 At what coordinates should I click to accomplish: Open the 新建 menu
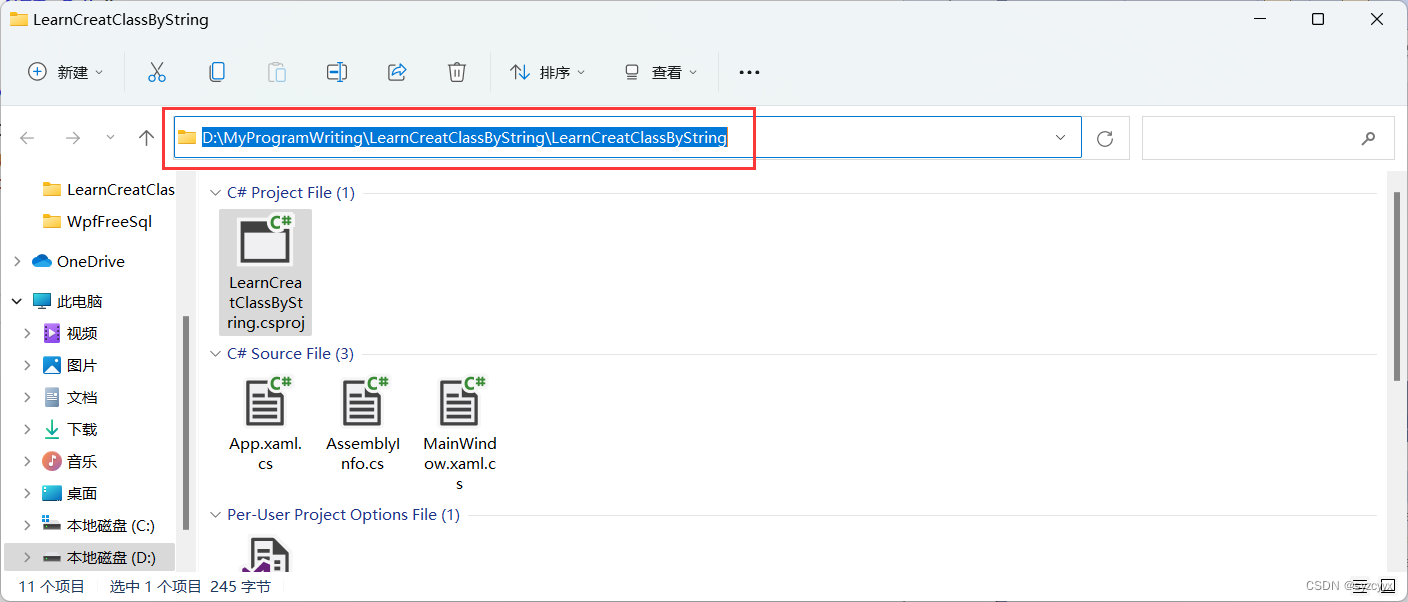click(x=64, y=71)
